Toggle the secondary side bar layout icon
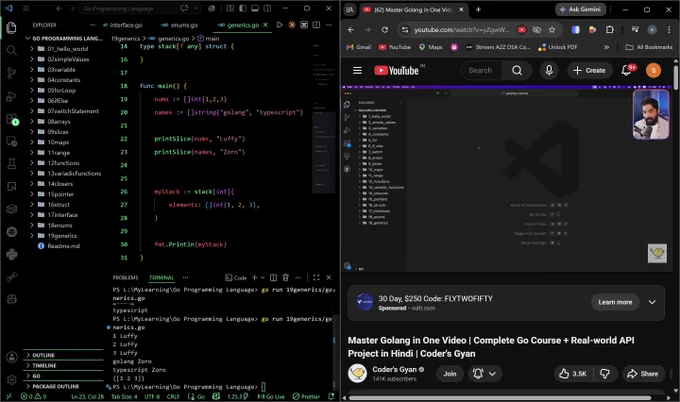680x402 pixels. [x=268, y=8]
